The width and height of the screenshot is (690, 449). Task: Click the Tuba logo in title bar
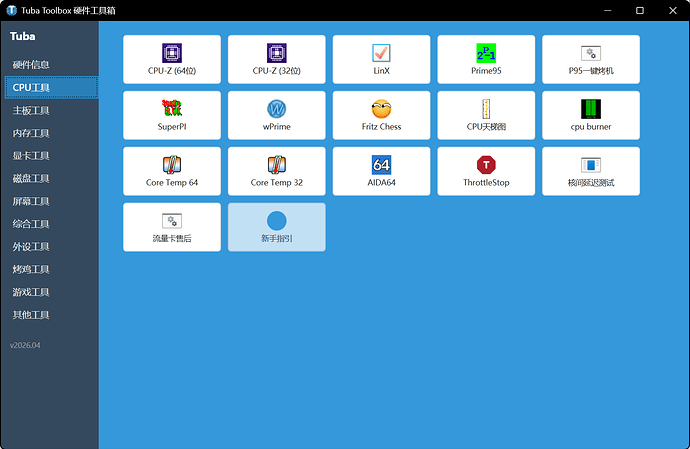click(11, 10)
